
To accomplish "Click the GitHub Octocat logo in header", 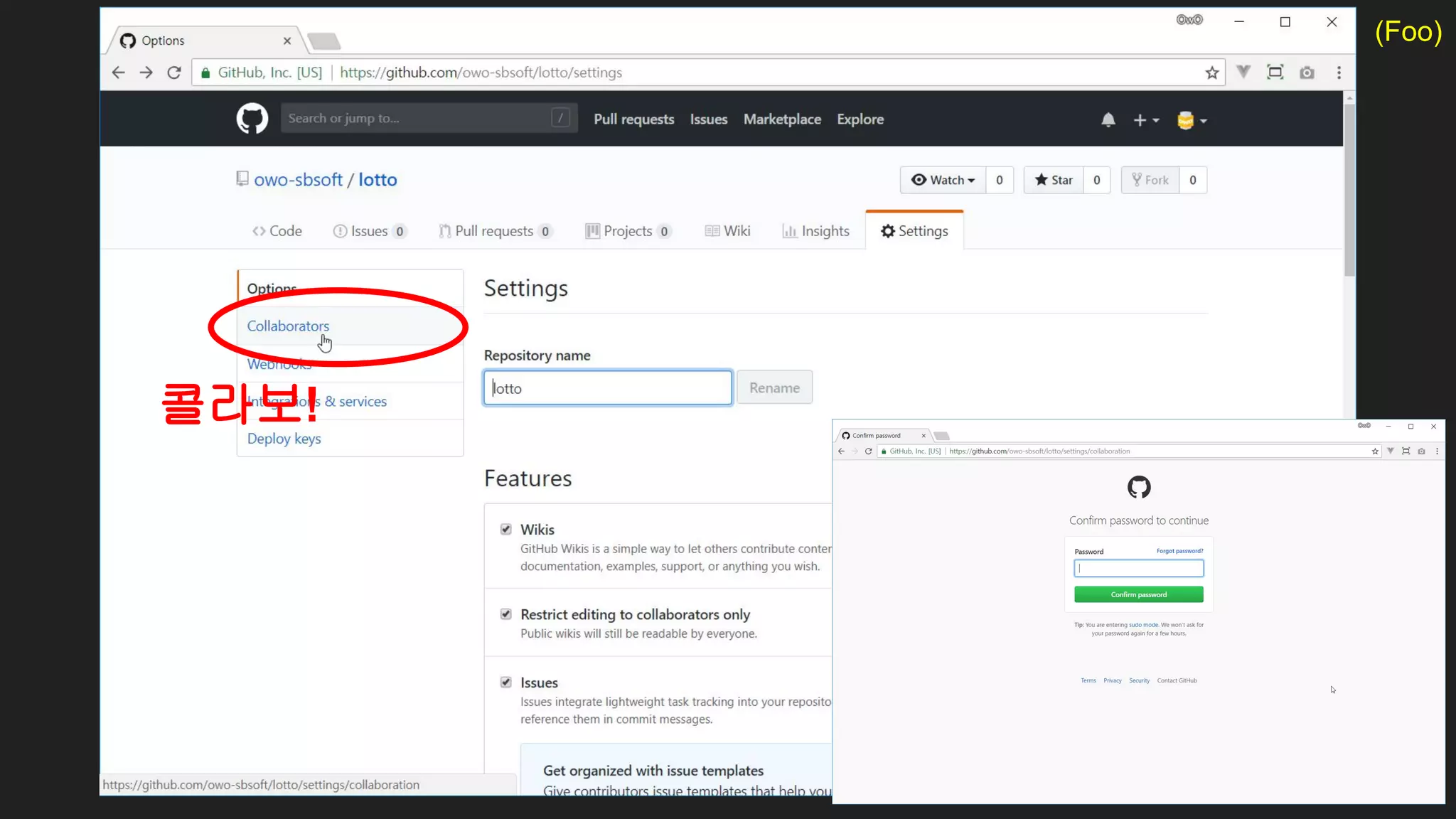I will 252,119.
